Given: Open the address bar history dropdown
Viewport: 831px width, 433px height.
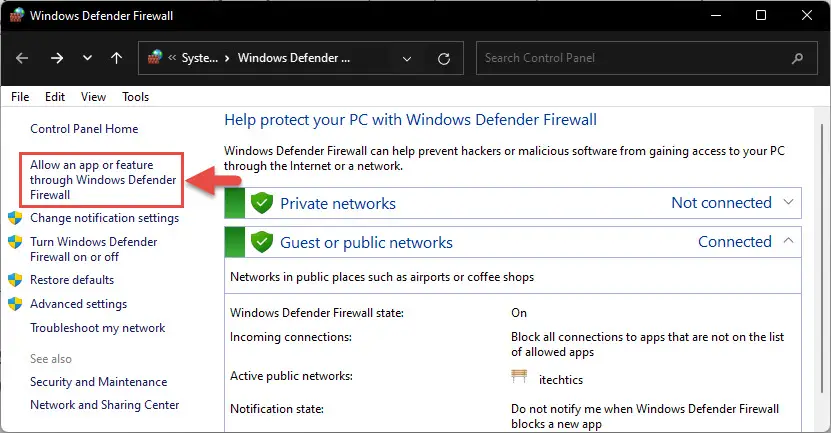Looking at the screenshot, I should pos(407,58).
